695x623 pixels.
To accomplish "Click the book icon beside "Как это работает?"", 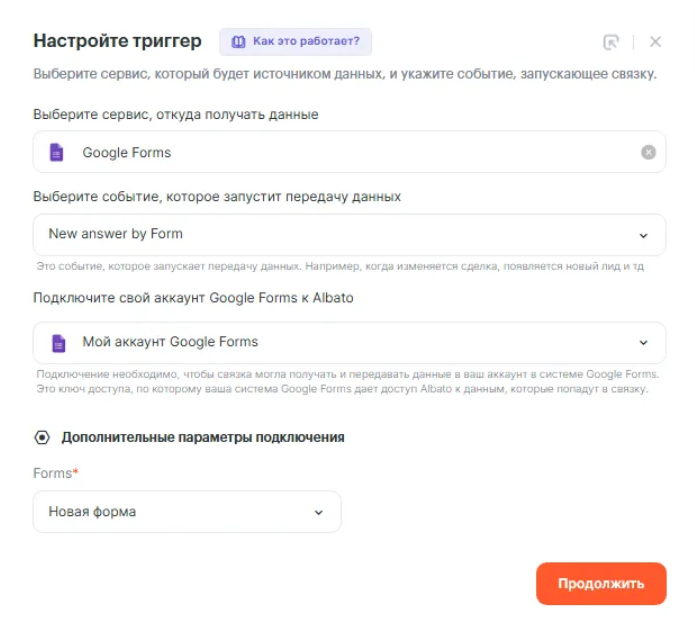I will pos(238,42).
